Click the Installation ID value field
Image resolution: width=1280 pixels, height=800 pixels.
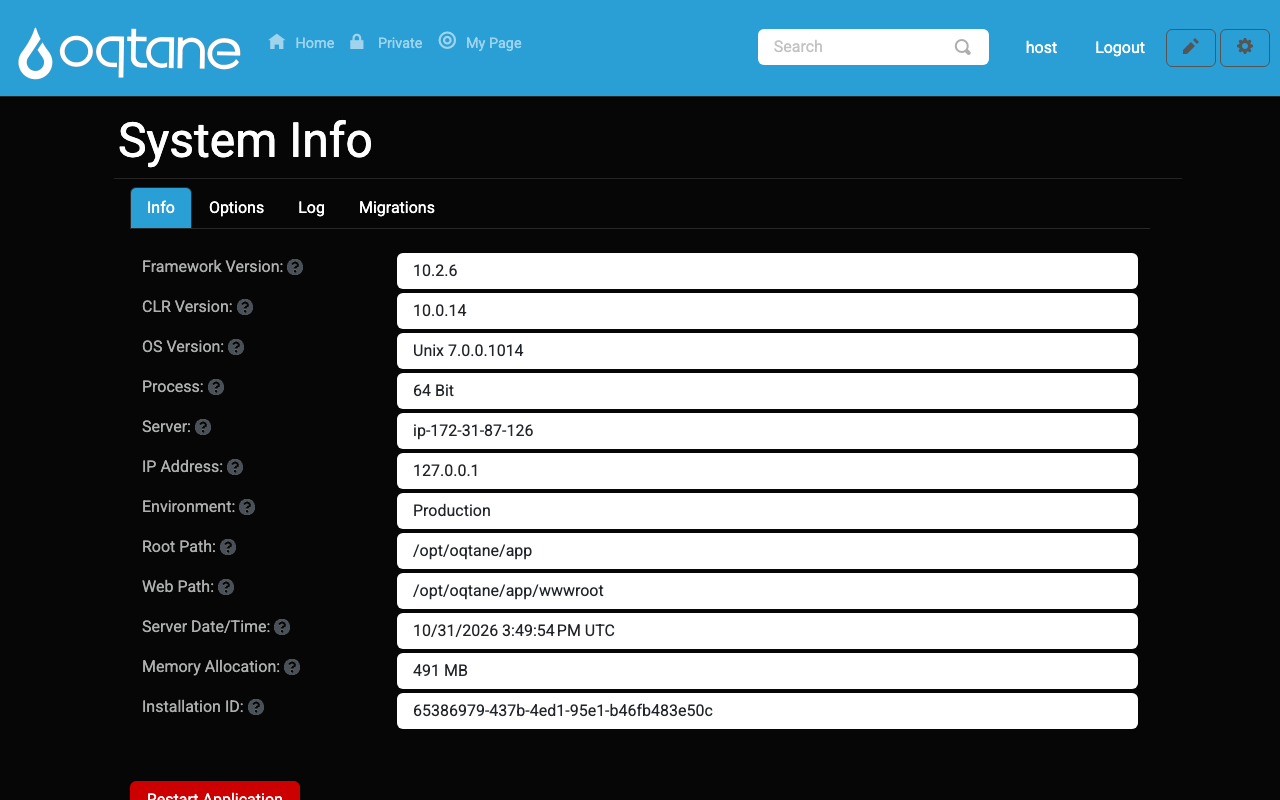(767, 711)
